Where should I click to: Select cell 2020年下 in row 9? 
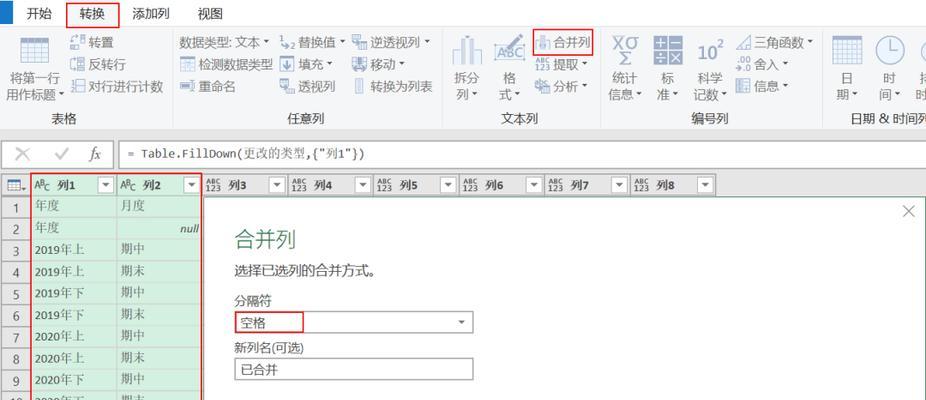74,379
